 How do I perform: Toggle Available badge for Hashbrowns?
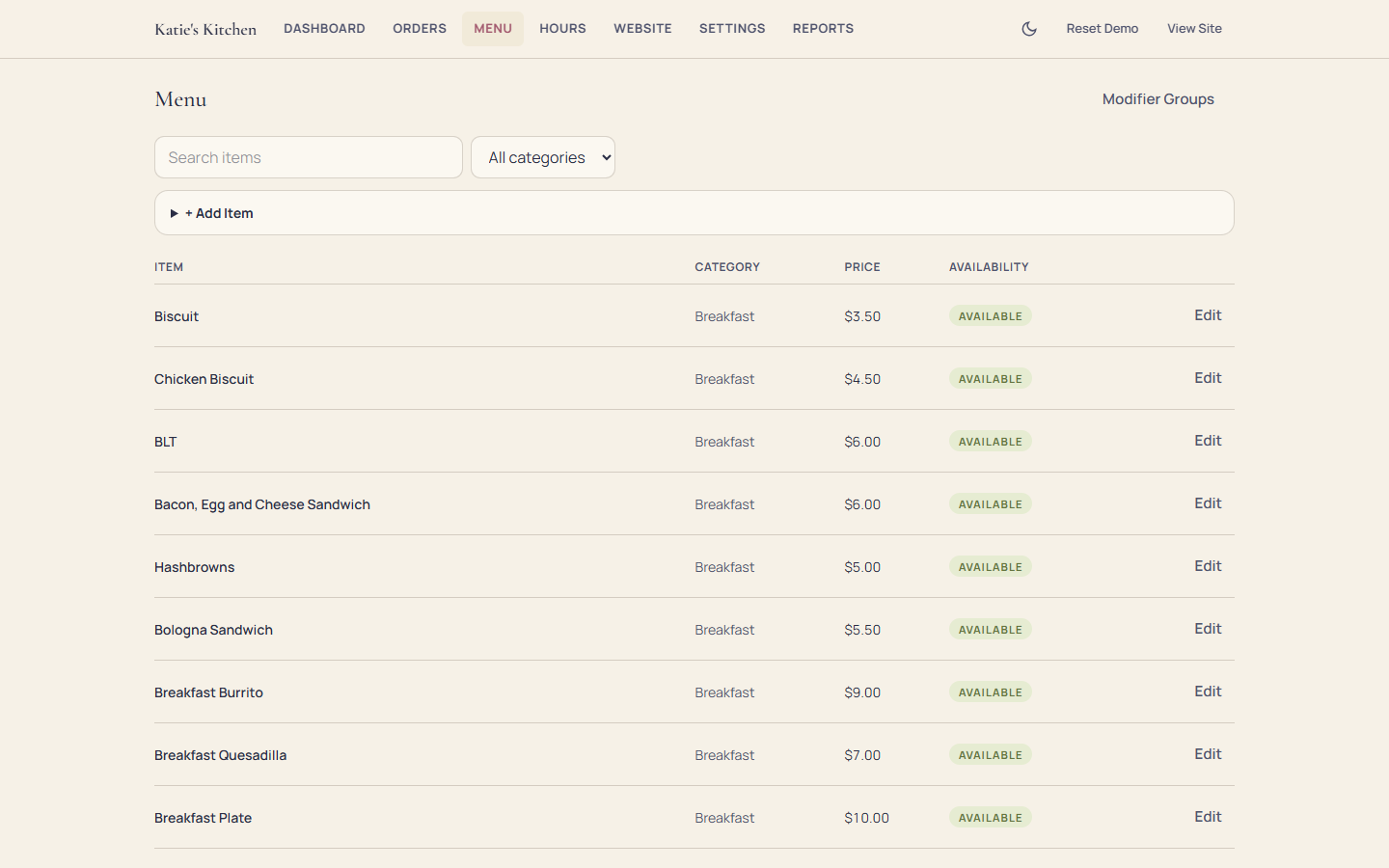(x=991, y=567)
